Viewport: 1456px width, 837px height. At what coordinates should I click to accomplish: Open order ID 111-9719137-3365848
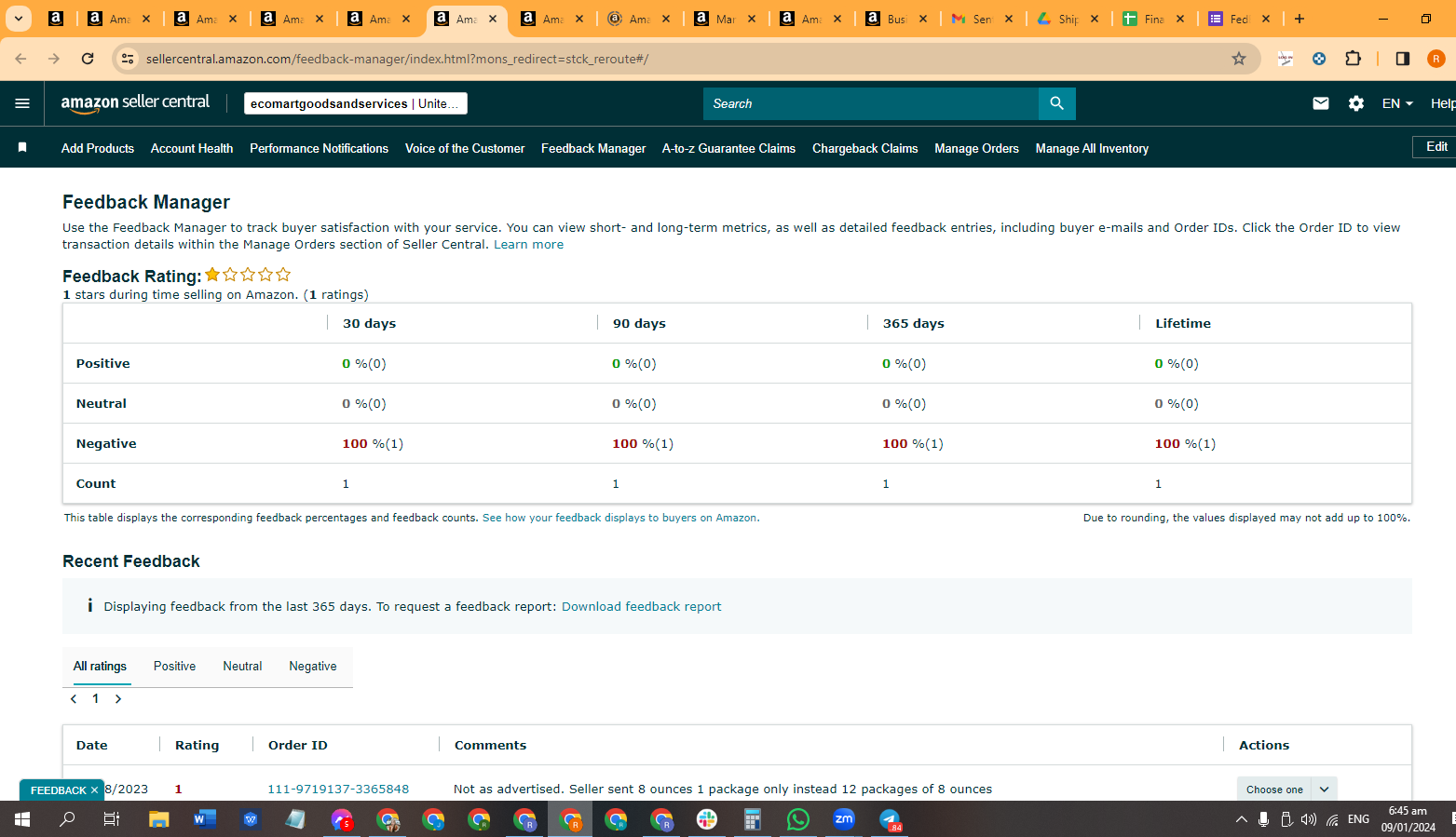pos(338,790)
